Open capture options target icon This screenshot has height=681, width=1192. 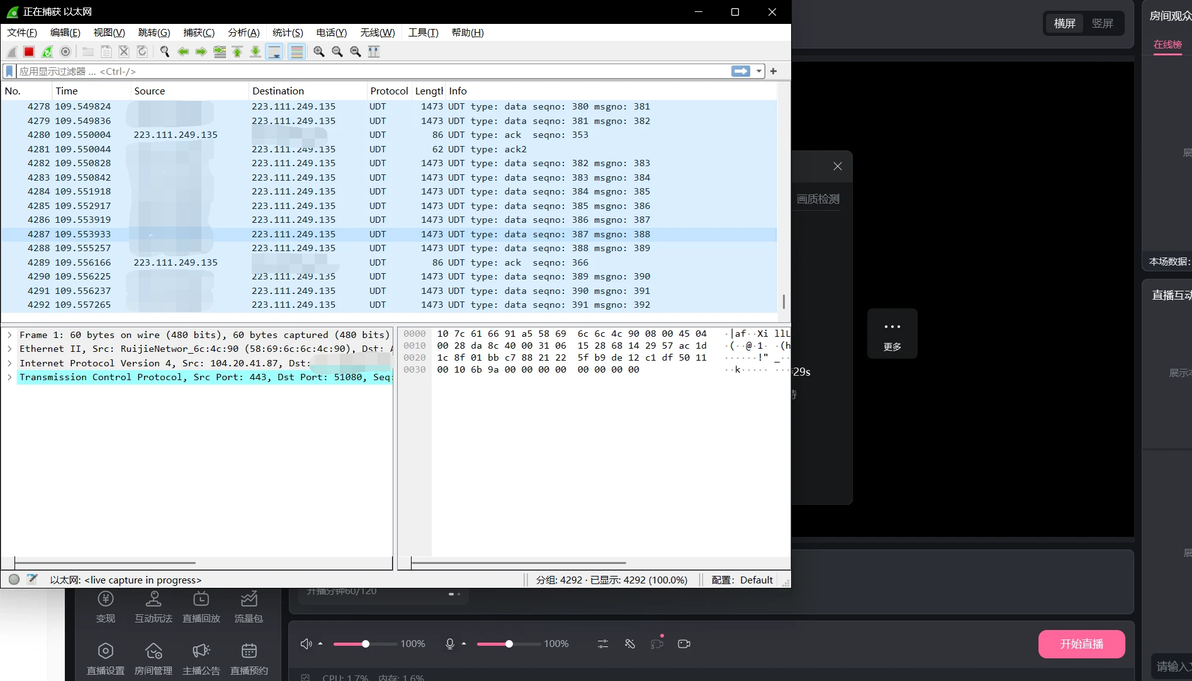[x=65, y=52]
